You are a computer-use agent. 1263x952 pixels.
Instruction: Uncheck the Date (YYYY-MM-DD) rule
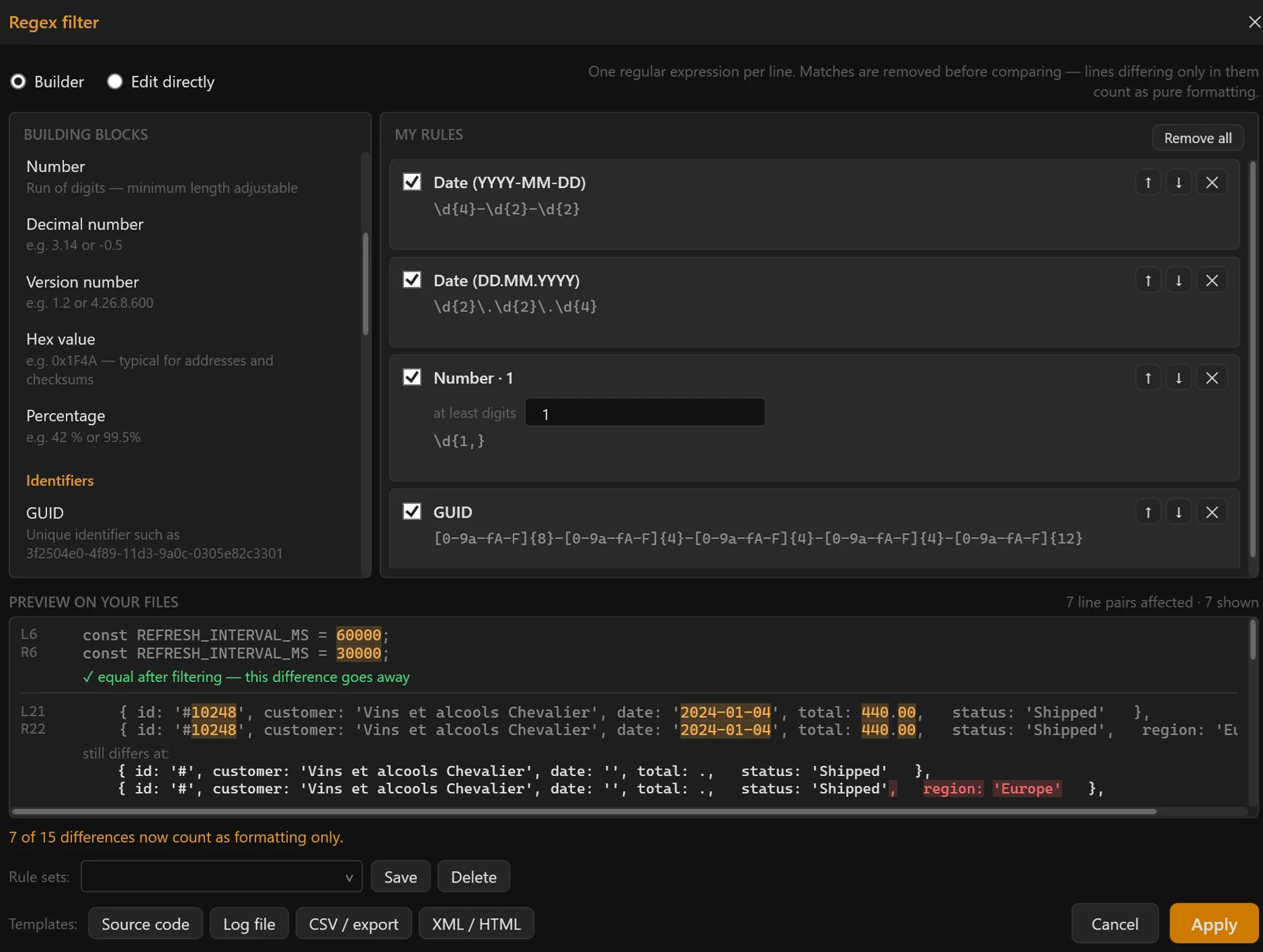point(412,182)
